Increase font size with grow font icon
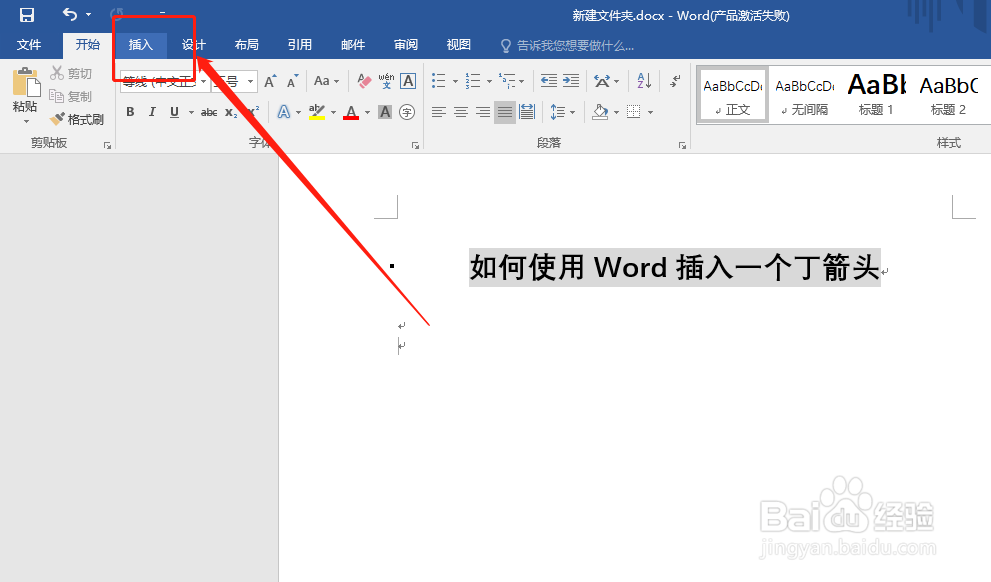The image size is (991, 582). point(271,82)
